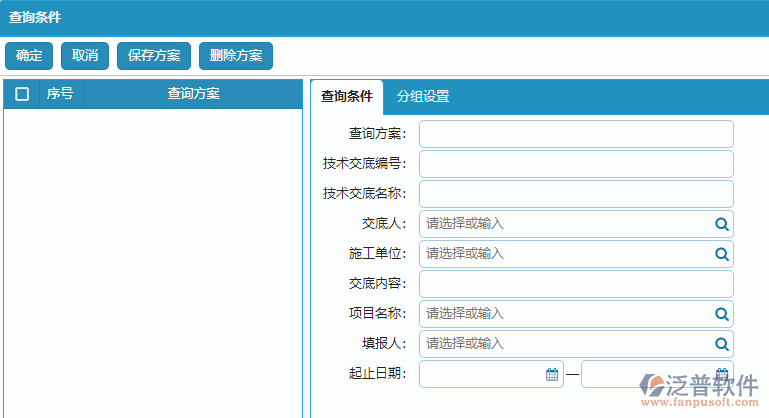Focus the 查询方案 input field
The width and height of the screenshot is (769, 418).
(576, 134)
